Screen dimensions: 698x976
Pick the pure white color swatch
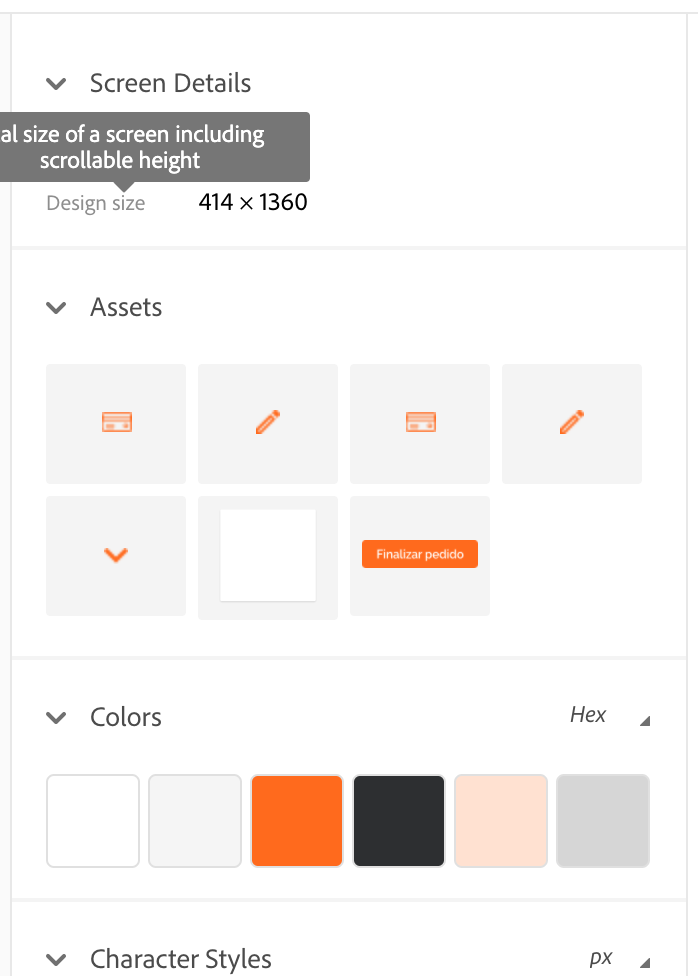click(x=93, y=821)
